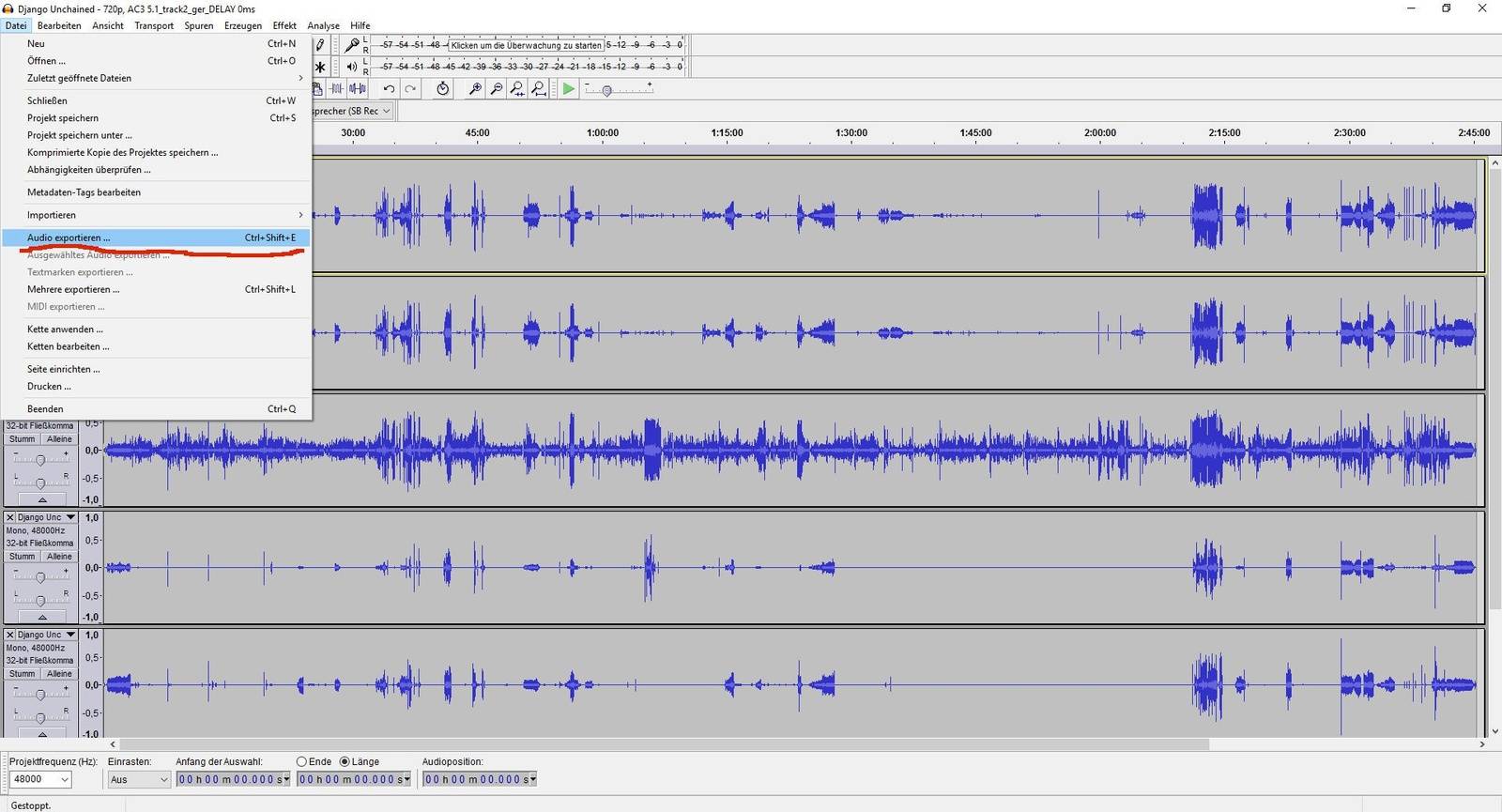Choose 'Kette anwenden ...' menu entry

point(156,329)
